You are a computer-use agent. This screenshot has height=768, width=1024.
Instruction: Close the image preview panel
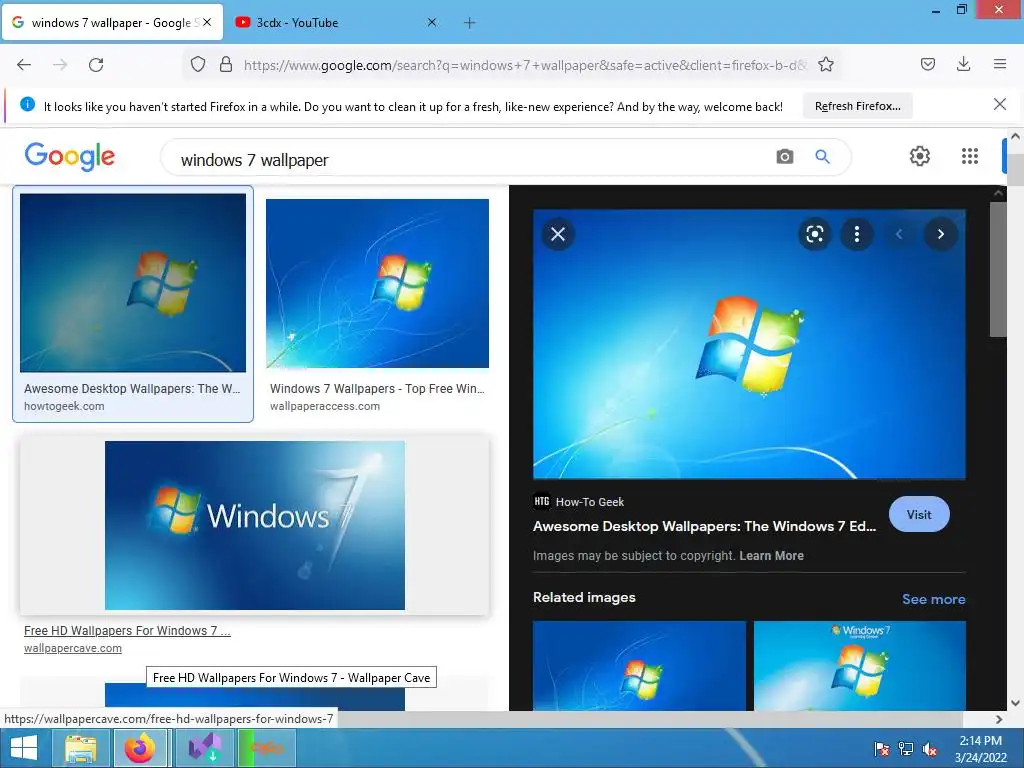(x=558, y=234)
